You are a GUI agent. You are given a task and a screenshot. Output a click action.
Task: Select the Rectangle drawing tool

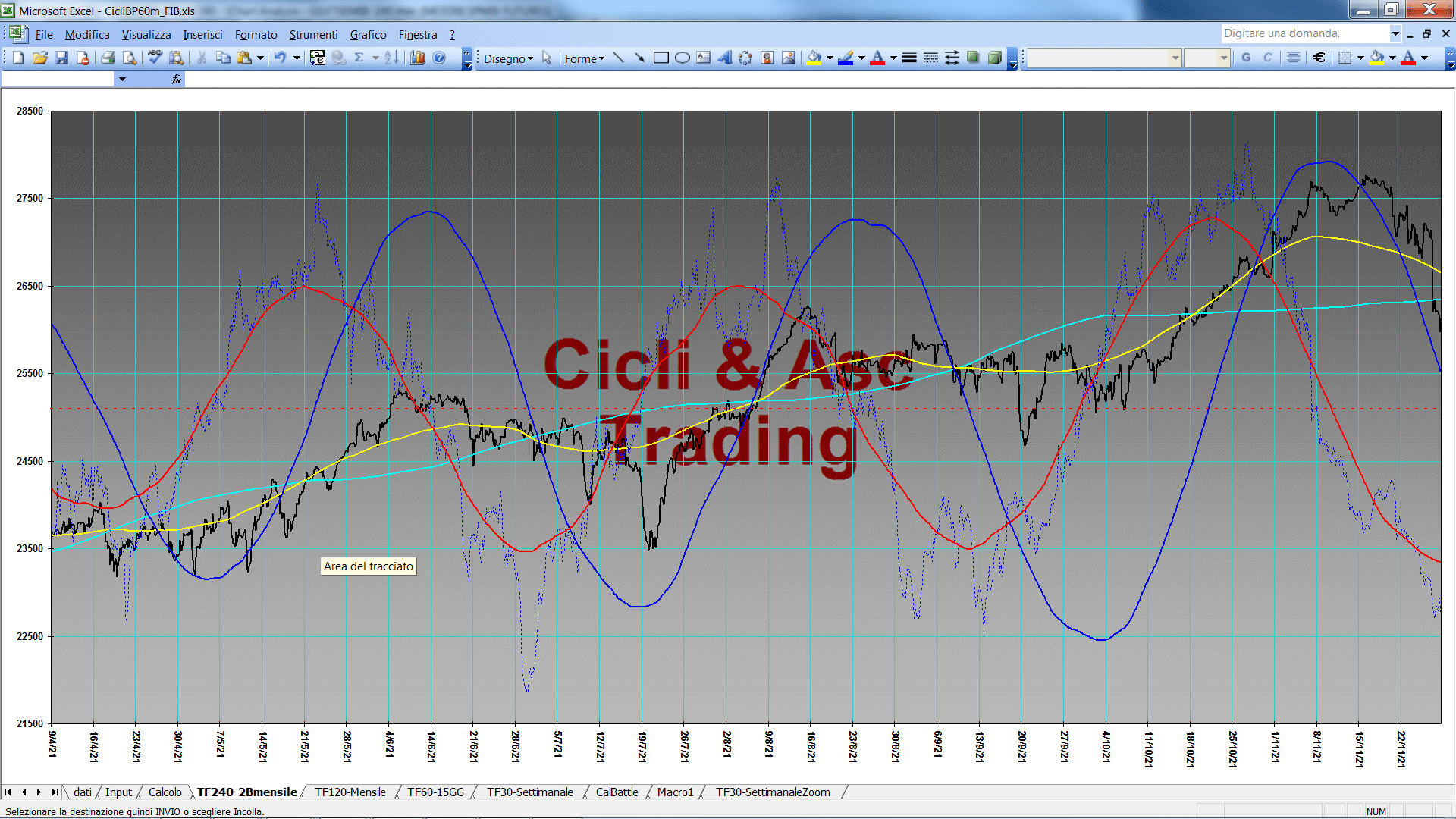(x=661, y=58)
